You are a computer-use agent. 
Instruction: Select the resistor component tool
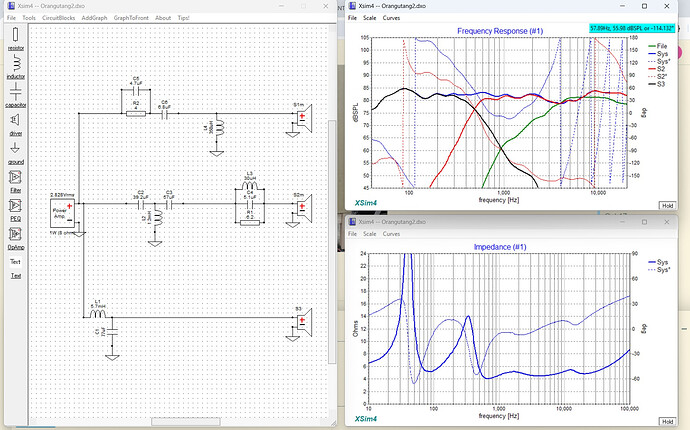coord(15,38)
